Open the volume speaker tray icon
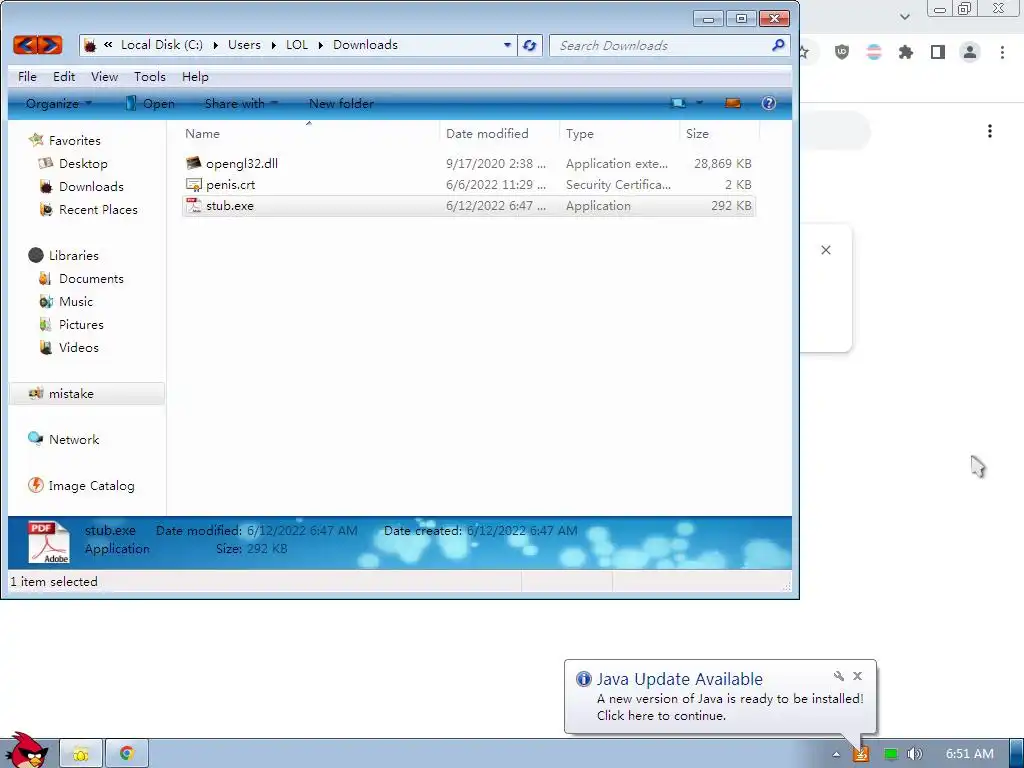Image resolution: width=1024 pixels, height=768 pixels. click(914, 754)
